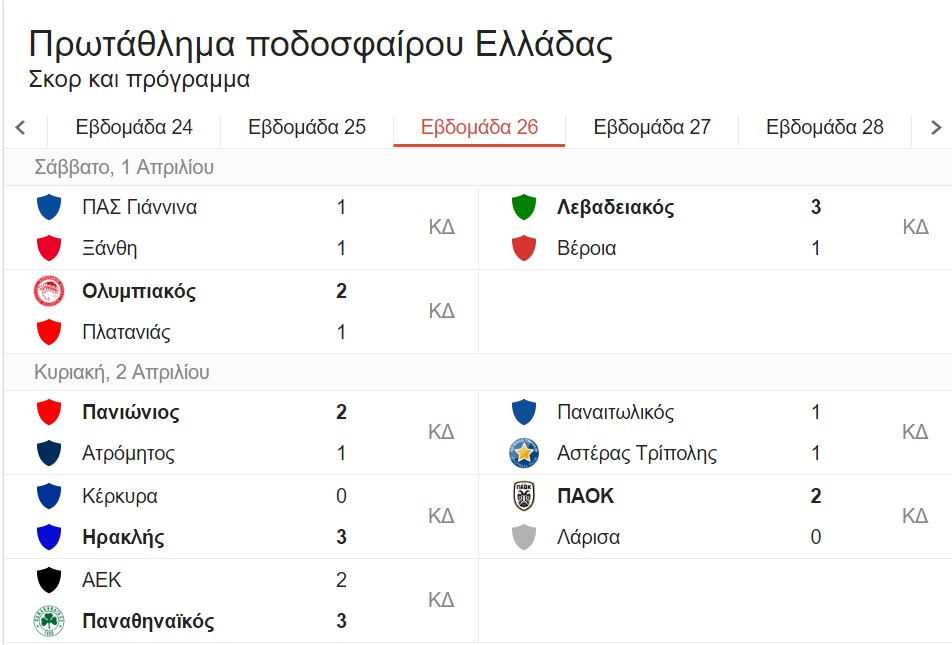Select the Εβδομάδα 27 tab

coord(652,127)
